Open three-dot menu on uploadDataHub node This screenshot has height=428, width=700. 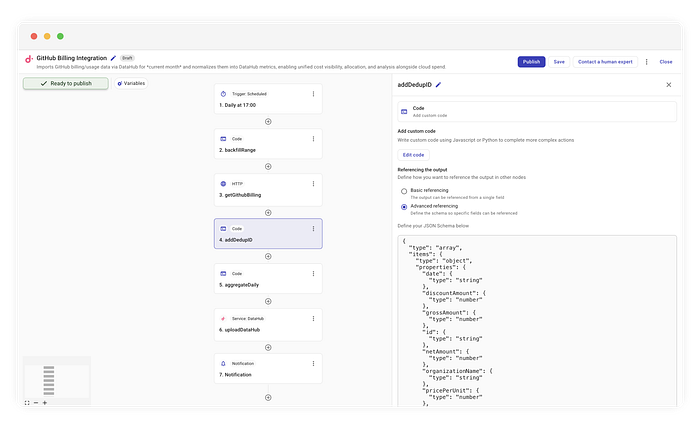pos(313,318)
